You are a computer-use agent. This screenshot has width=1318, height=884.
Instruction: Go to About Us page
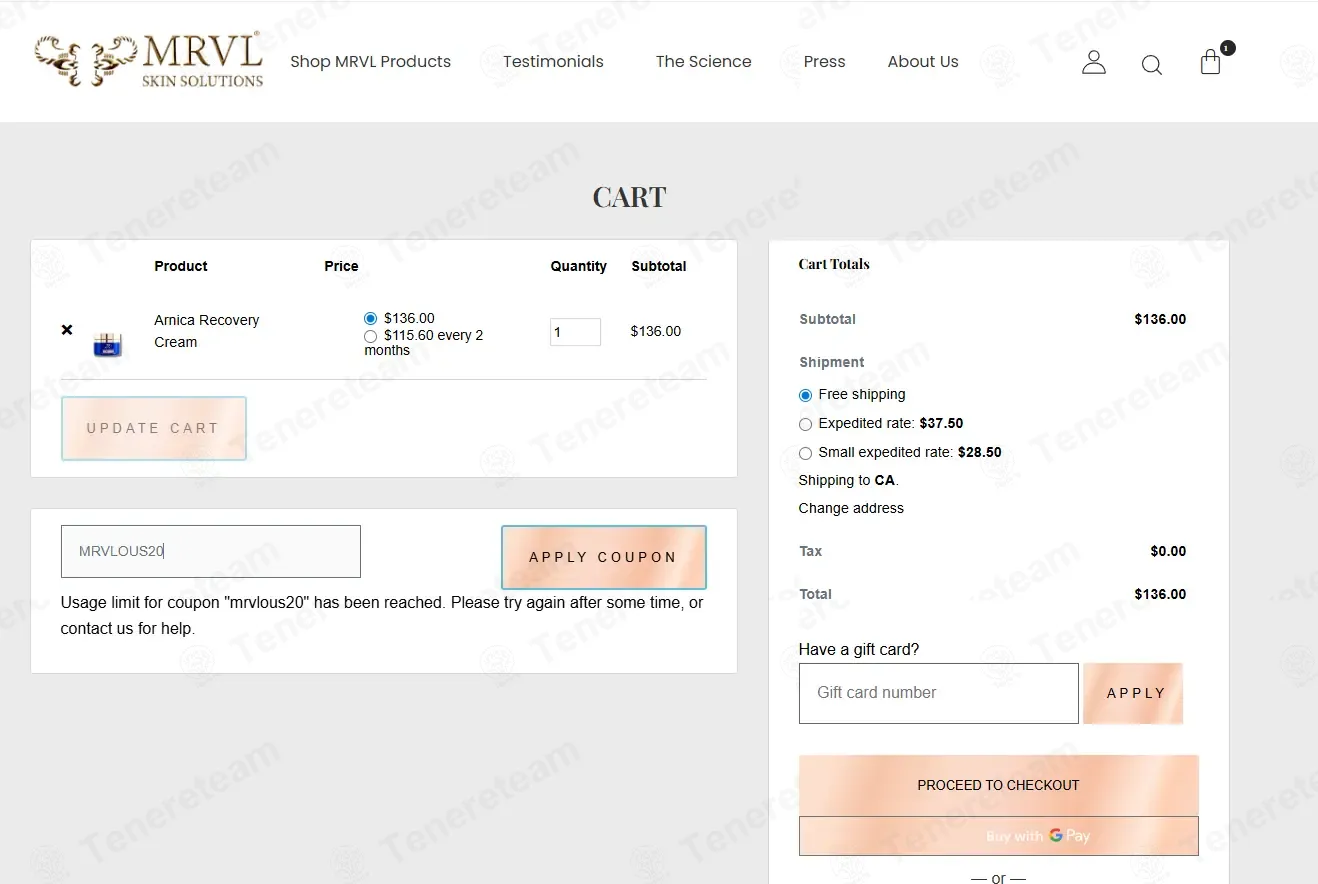(x=923, y=62)
